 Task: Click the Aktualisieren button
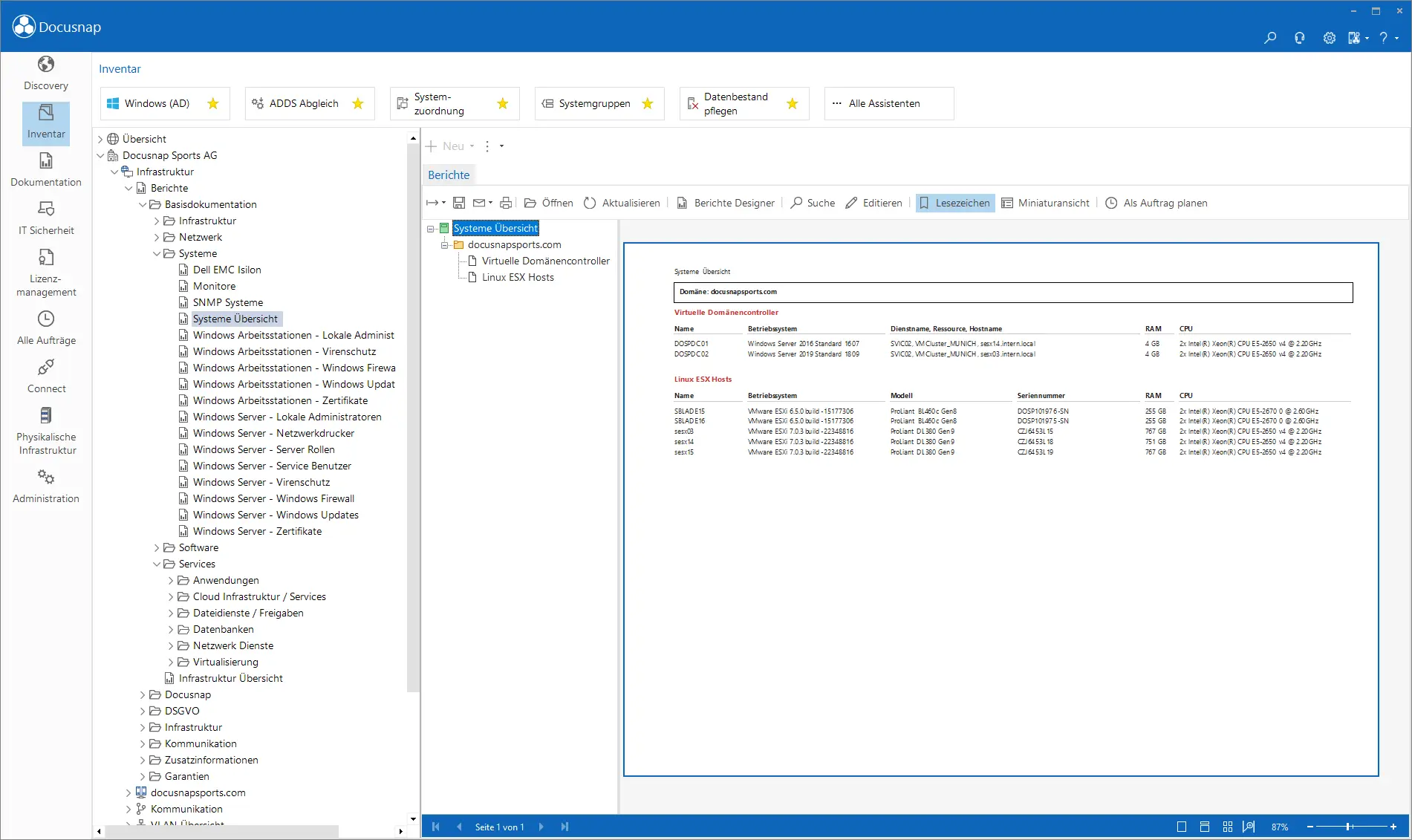(x=622, y=203)
